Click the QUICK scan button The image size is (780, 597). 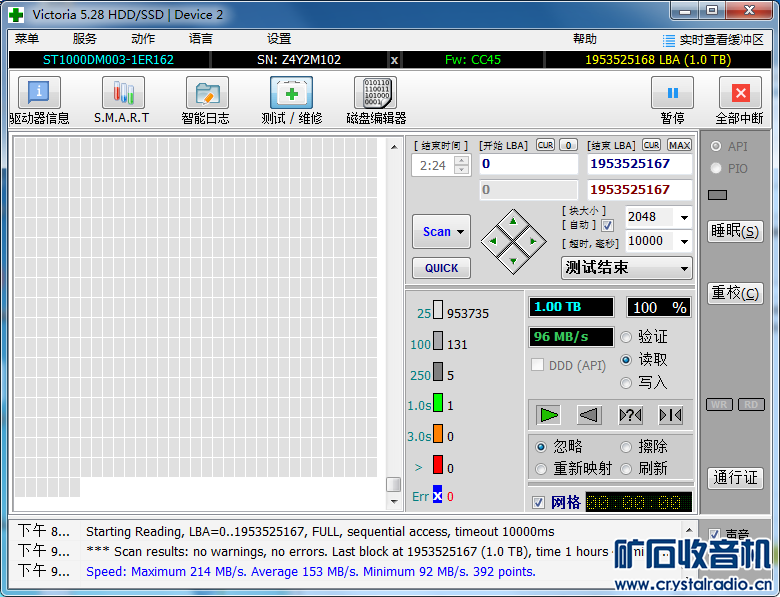[441, 268]
